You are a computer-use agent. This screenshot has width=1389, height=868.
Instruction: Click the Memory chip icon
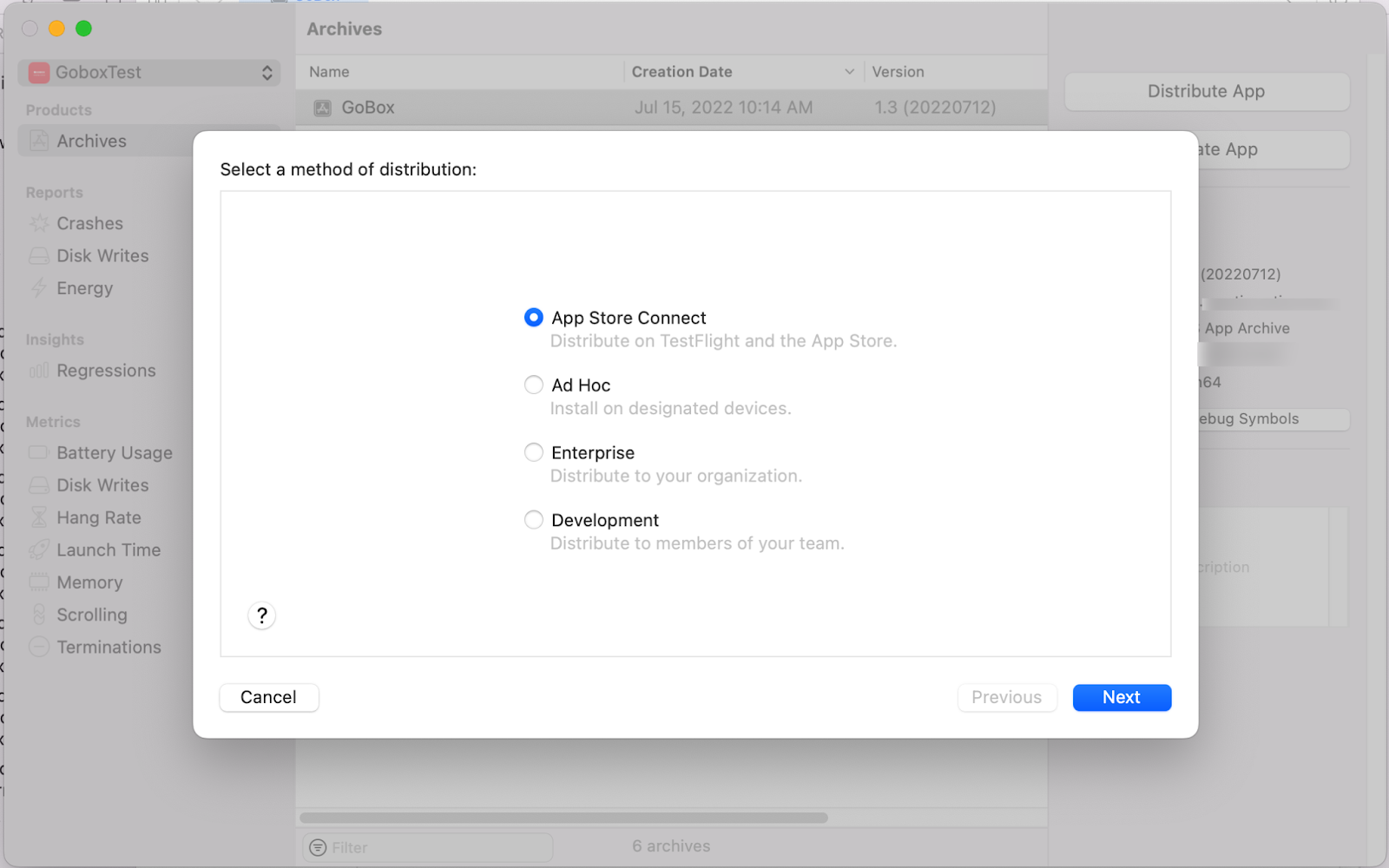pos(39,582)
